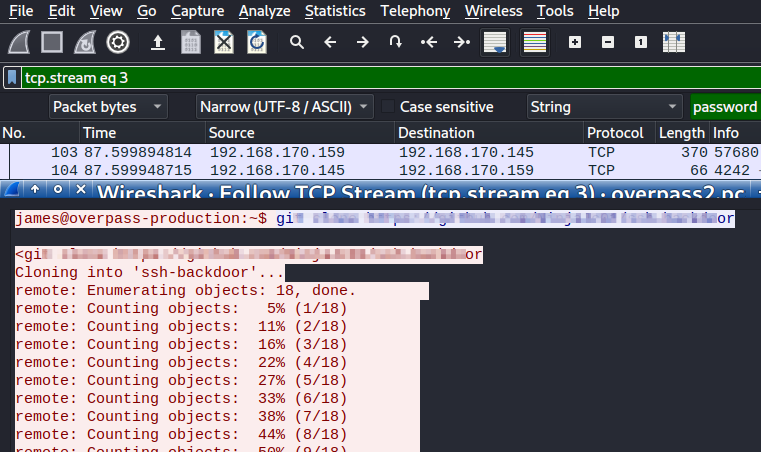Find a packet with the magnifier icon
Image resolution: width=761 pixels, height=452 pixels.
click(x=297, y=42)
